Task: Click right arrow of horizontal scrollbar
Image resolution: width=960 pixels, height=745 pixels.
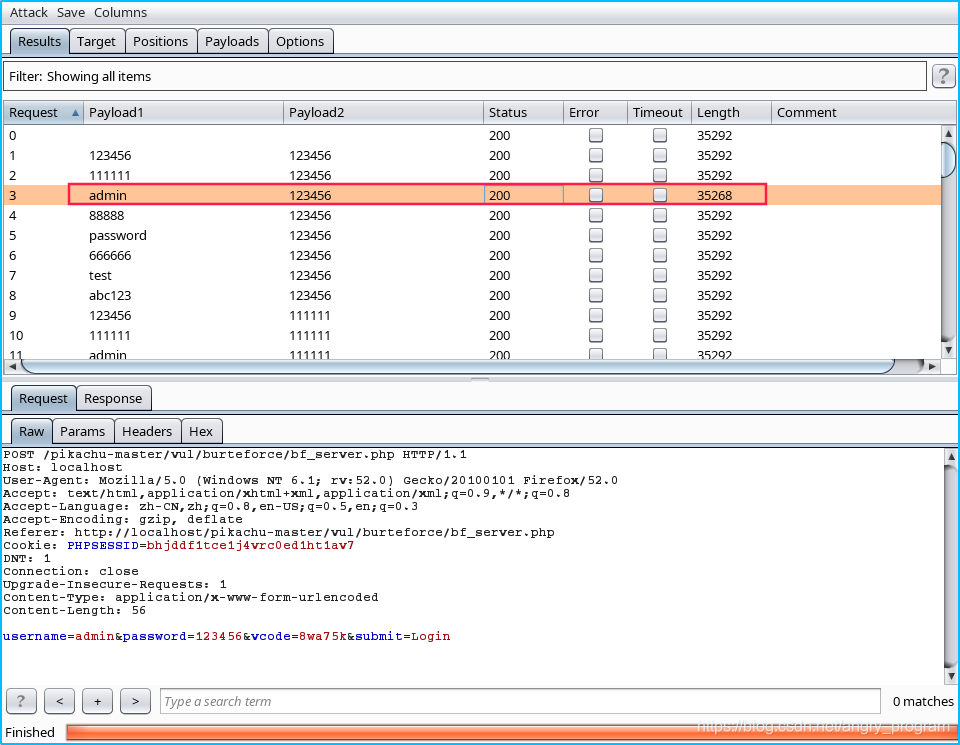Action: click(x=932, y=366)
